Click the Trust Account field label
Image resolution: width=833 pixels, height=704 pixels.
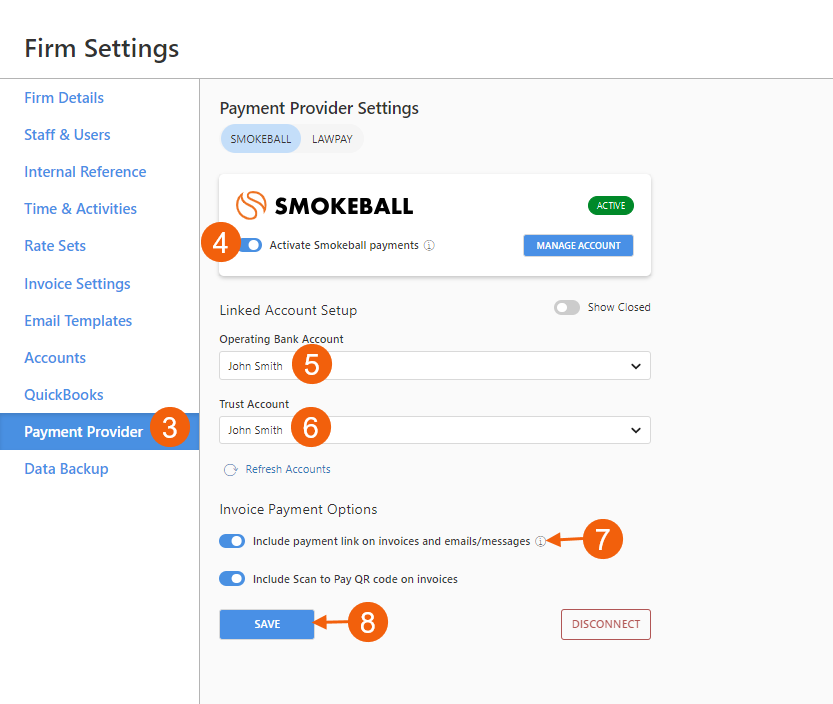click(254, 404)
